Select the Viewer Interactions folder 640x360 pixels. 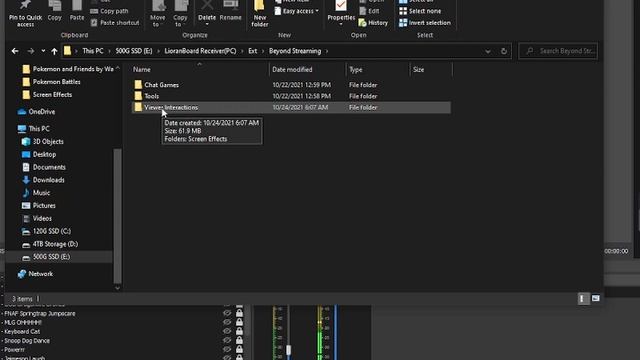[x=291, y=107]
